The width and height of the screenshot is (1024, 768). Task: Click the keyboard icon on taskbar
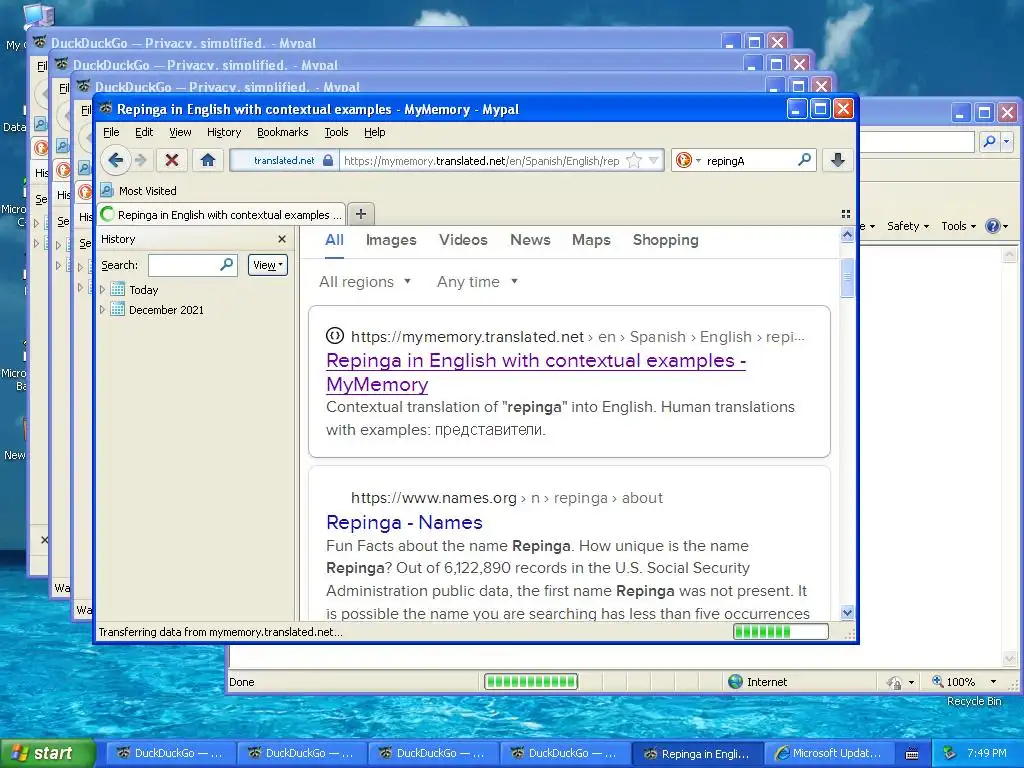click(x=912, y=754)
